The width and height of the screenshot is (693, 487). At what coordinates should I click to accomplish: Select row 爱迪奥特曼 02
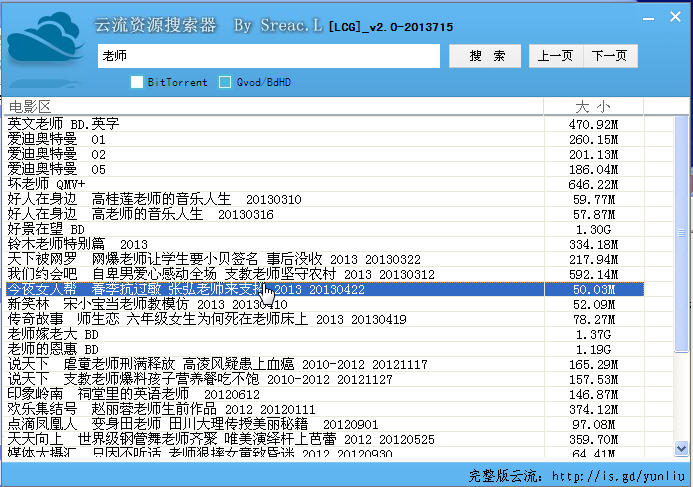click(x=324, y=154)
